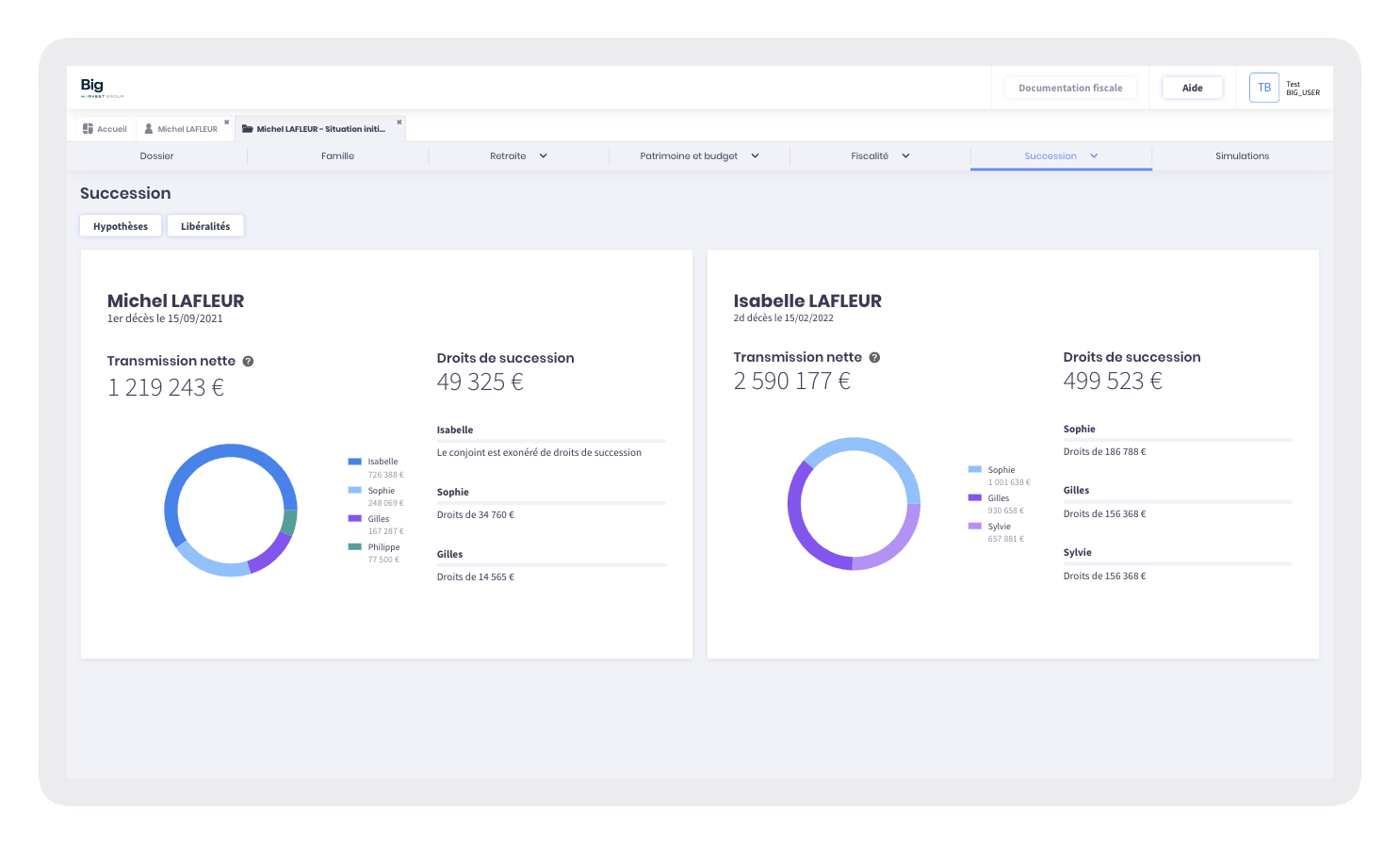Click the Big Harvest Group logo
The image size is (1400, 844).
[102, 88]
